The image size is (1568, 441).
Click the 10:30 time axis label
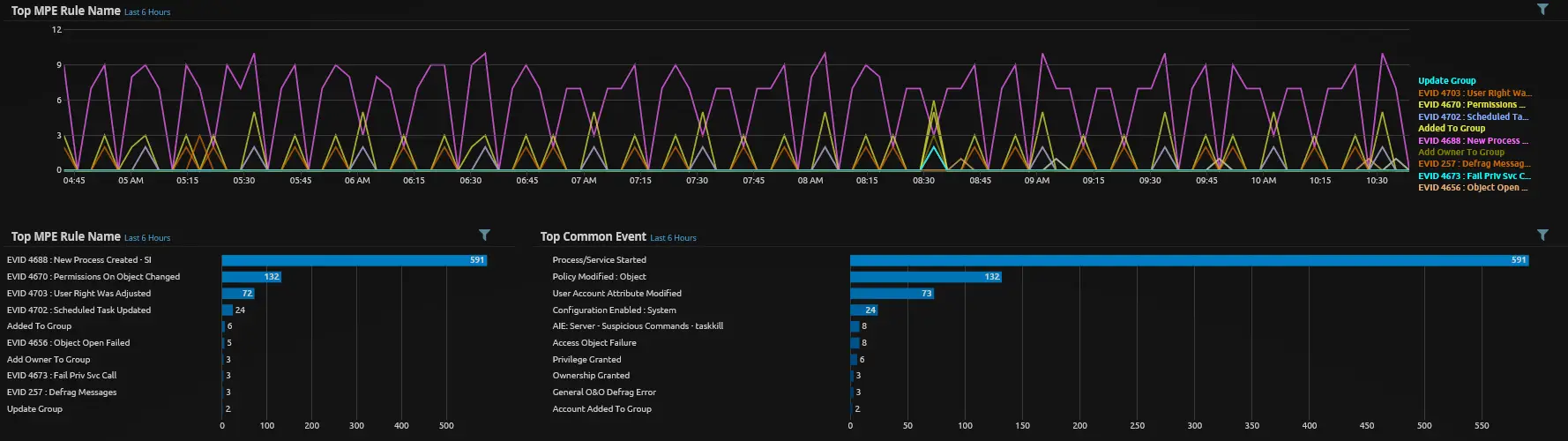[1377, 181]
